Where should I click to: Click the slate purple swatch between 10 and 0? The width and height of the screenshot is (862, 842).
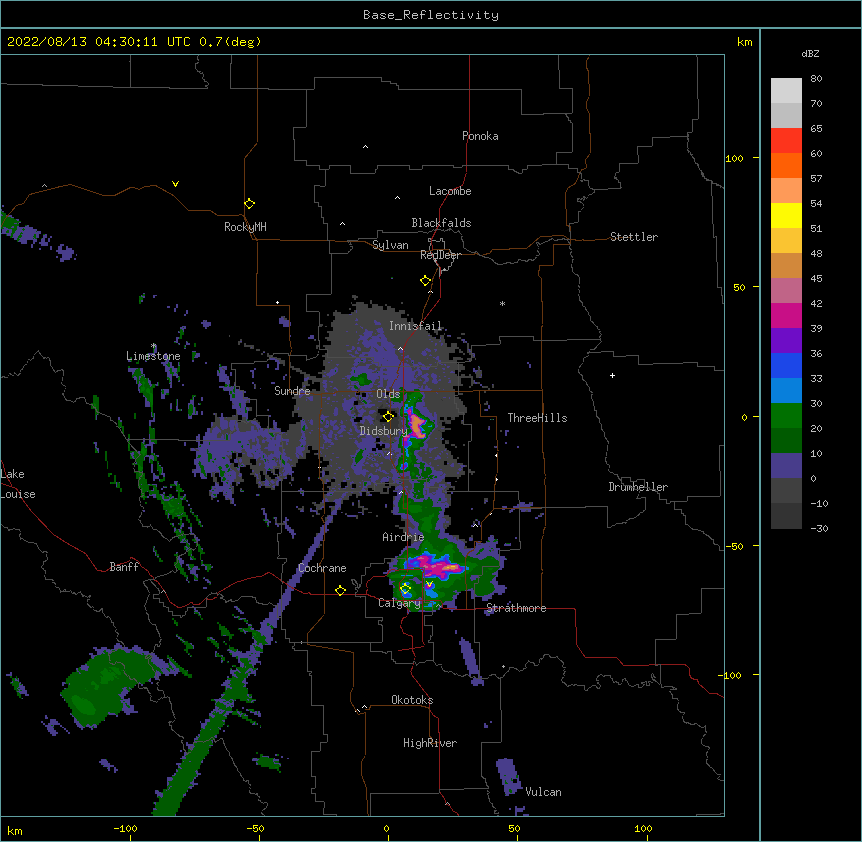tap(786, 466)
